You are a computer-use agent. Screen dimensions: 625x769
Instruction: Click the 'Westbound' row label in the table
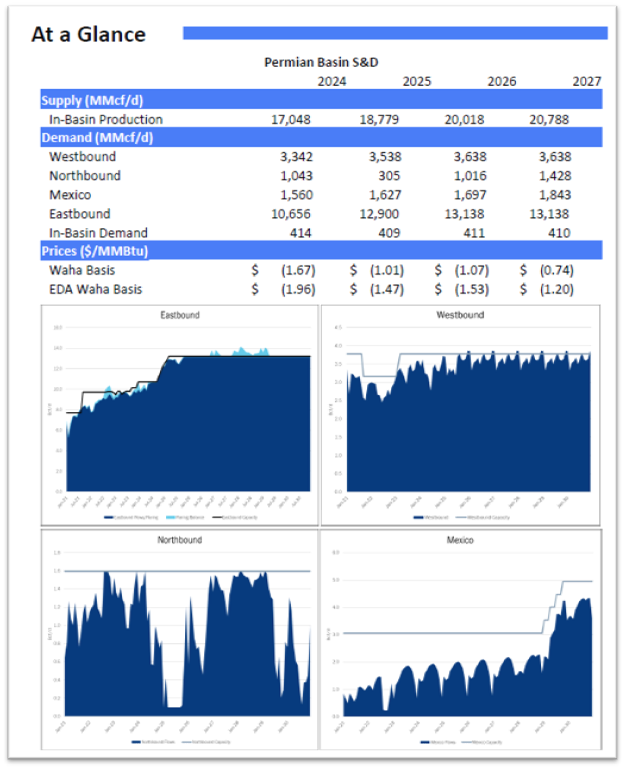coord(82,157)
